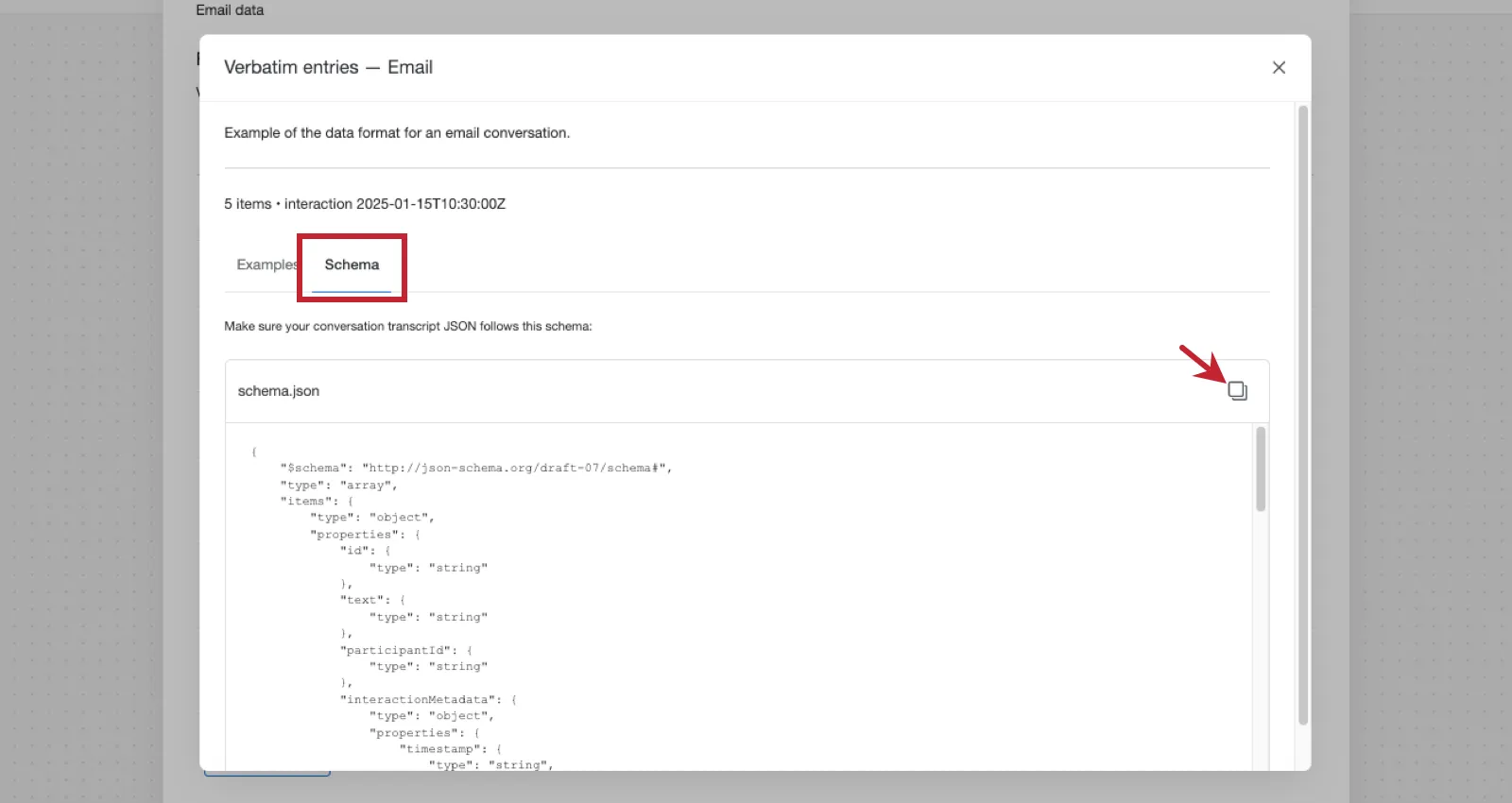The width and height of the screenshot is (1512, 803).
Task: Switch to the Examples tab
Action: click(x=266, y=265)
